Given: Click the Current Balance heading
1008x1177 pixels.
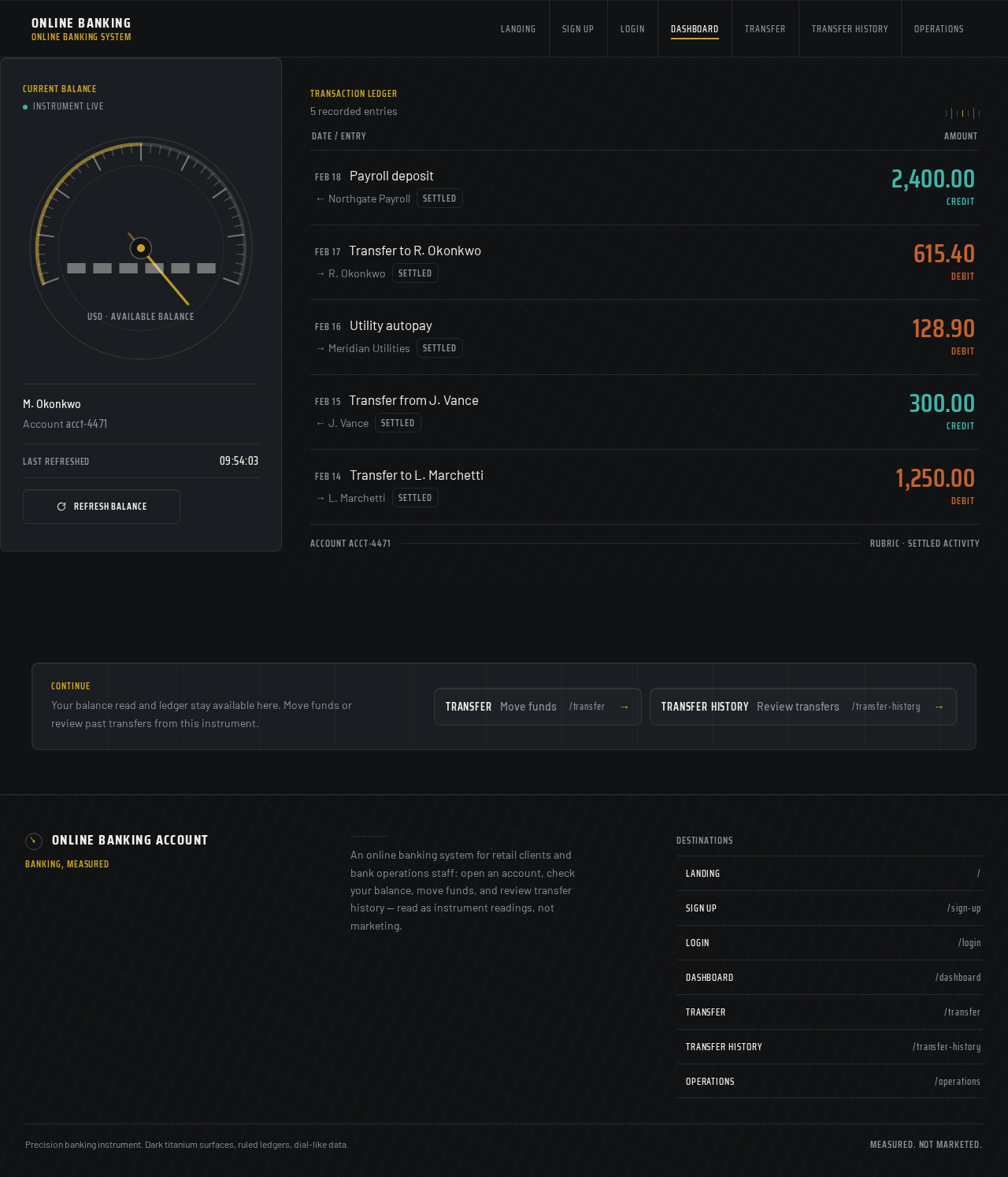Looking at the screenshot, I should point(60,89).
